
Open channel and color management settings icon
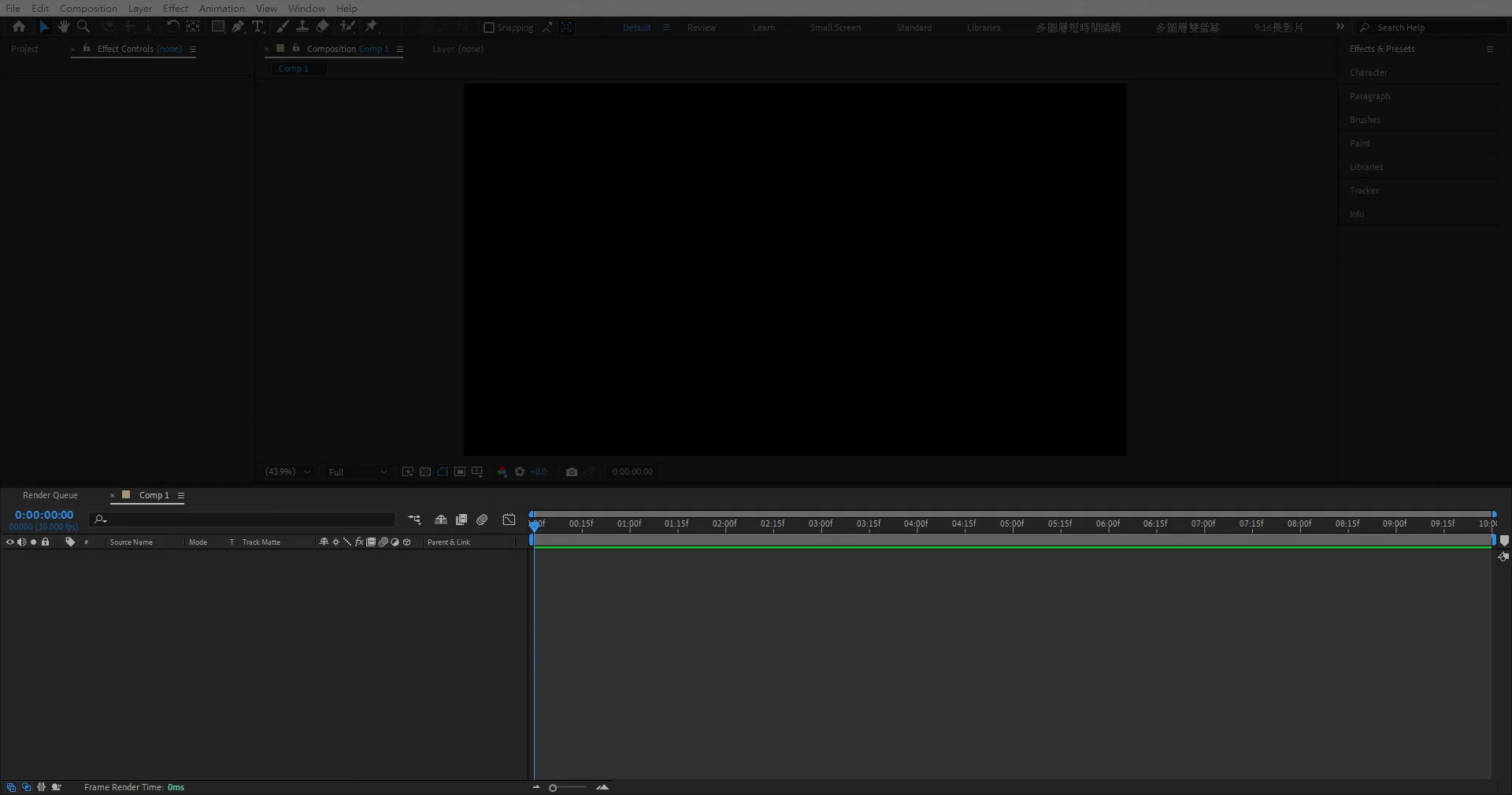pyautogui.click(x=502, y=472)
